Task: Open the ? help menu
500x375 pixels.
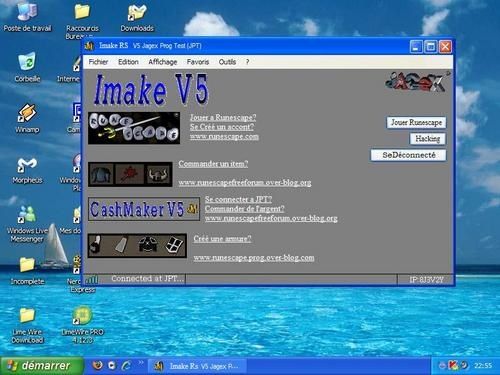Action: (247, 62)
